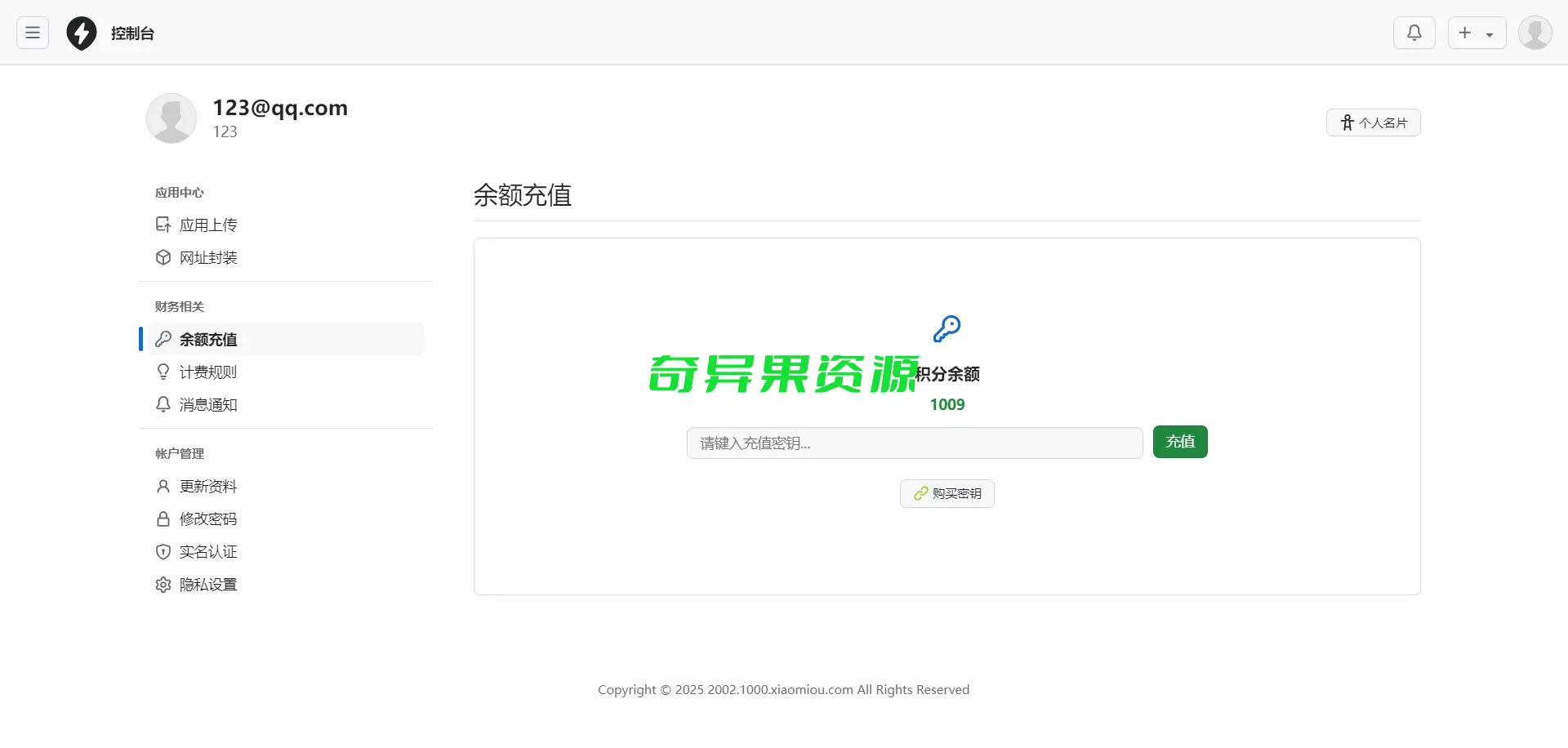Open 个人名片 personal card view
Image resolution: width=1568 pixels, height=748 pixels.
pos(1373,122)
